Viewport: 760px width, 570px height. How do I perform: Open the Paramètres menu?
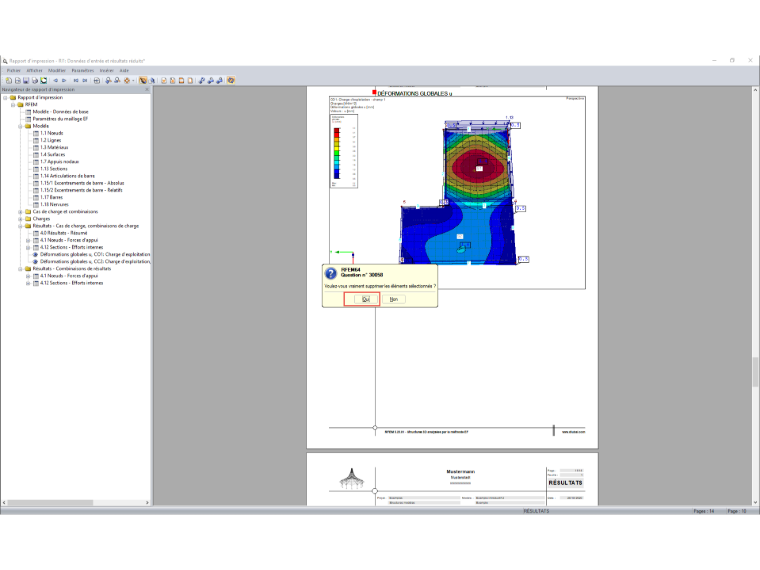[x=82, y=71]
